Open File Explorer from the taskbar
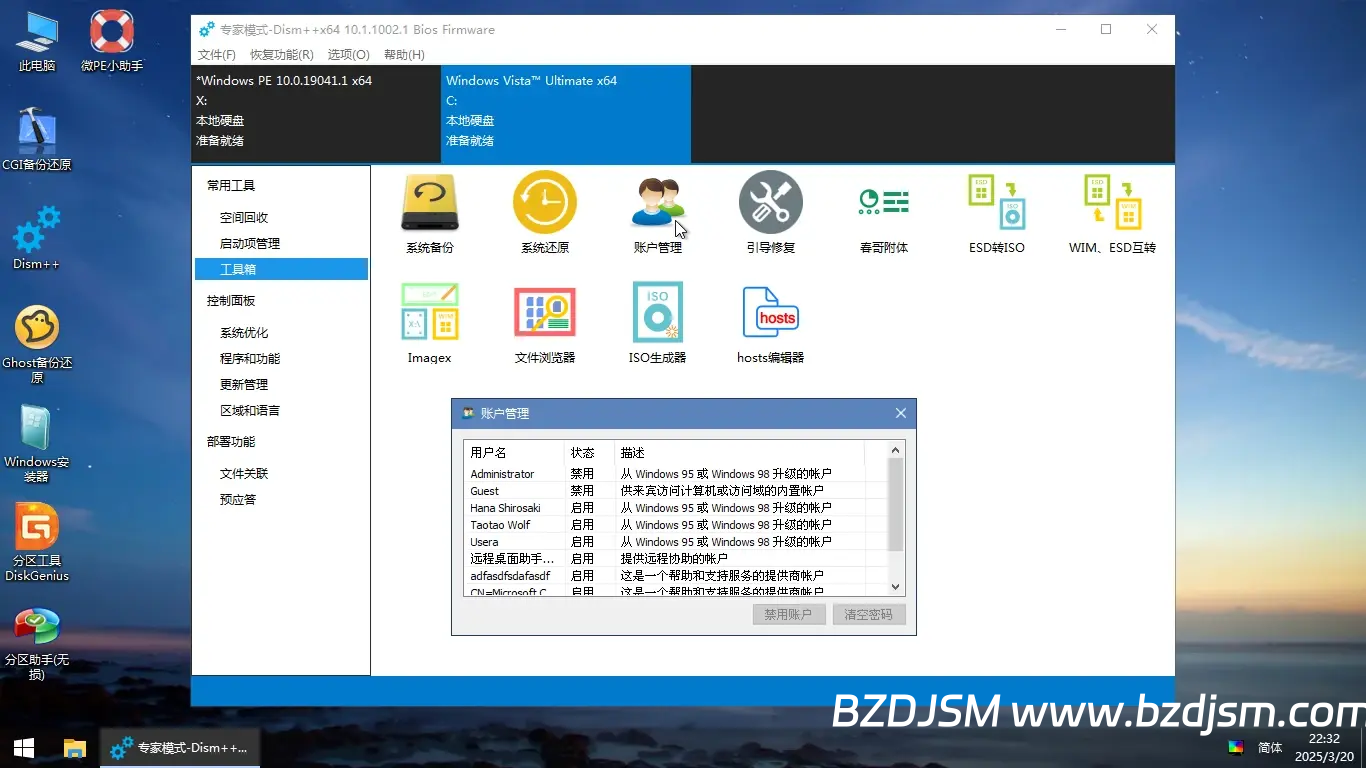 (75, 747)
